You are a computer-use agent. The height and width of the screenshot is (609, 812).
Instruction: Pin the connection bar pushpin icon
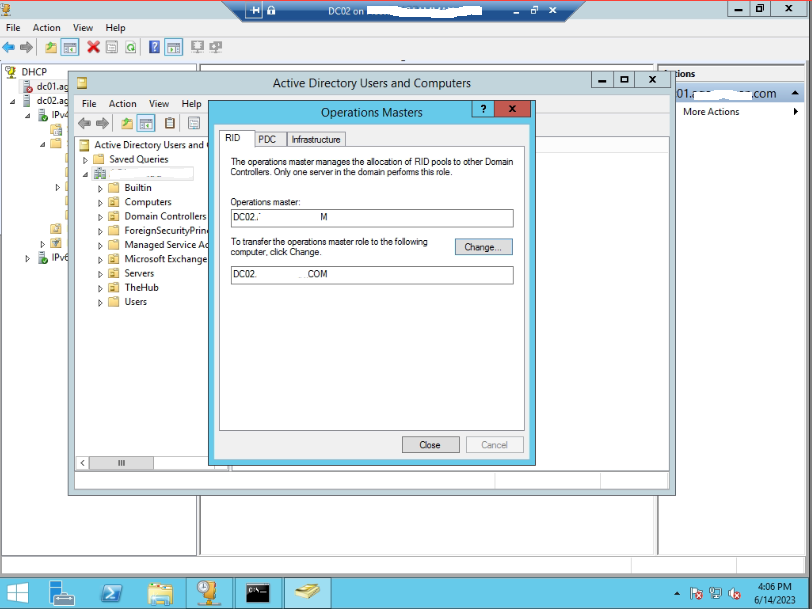[x=254, y=10]
